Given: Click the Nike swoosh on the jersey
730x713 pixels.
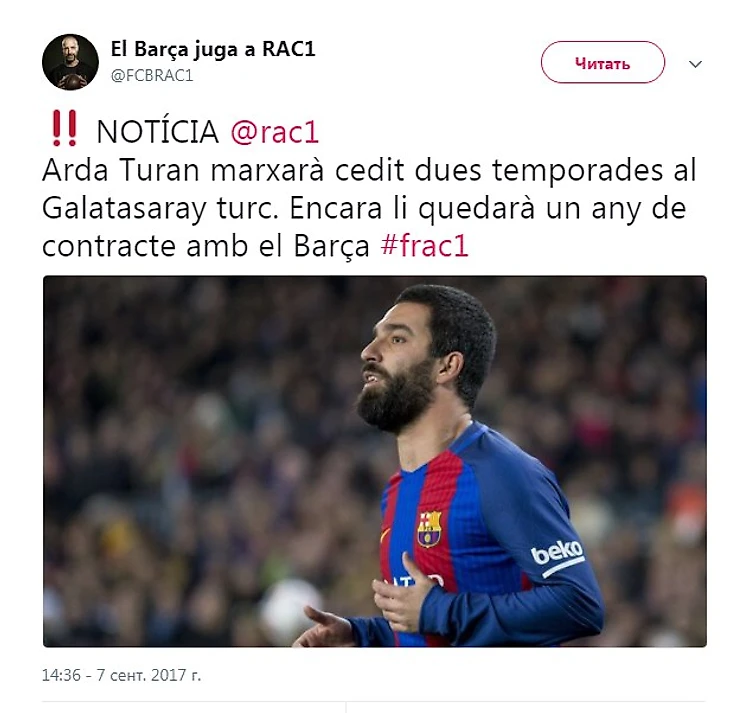Looking at the screenshot, I should 385,534.
